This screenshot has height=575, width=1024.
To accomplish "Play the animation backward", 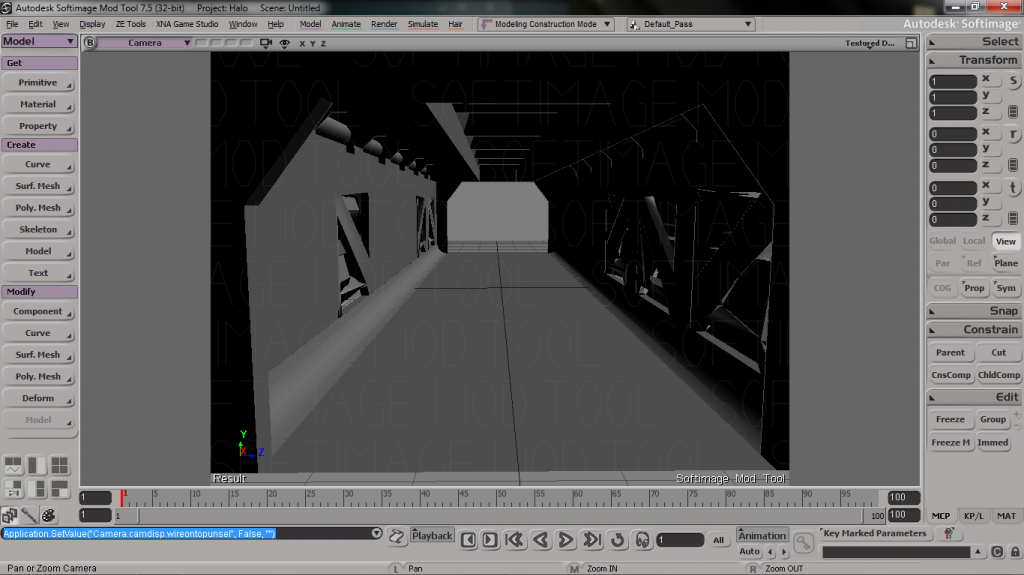I will pos(541,540).
